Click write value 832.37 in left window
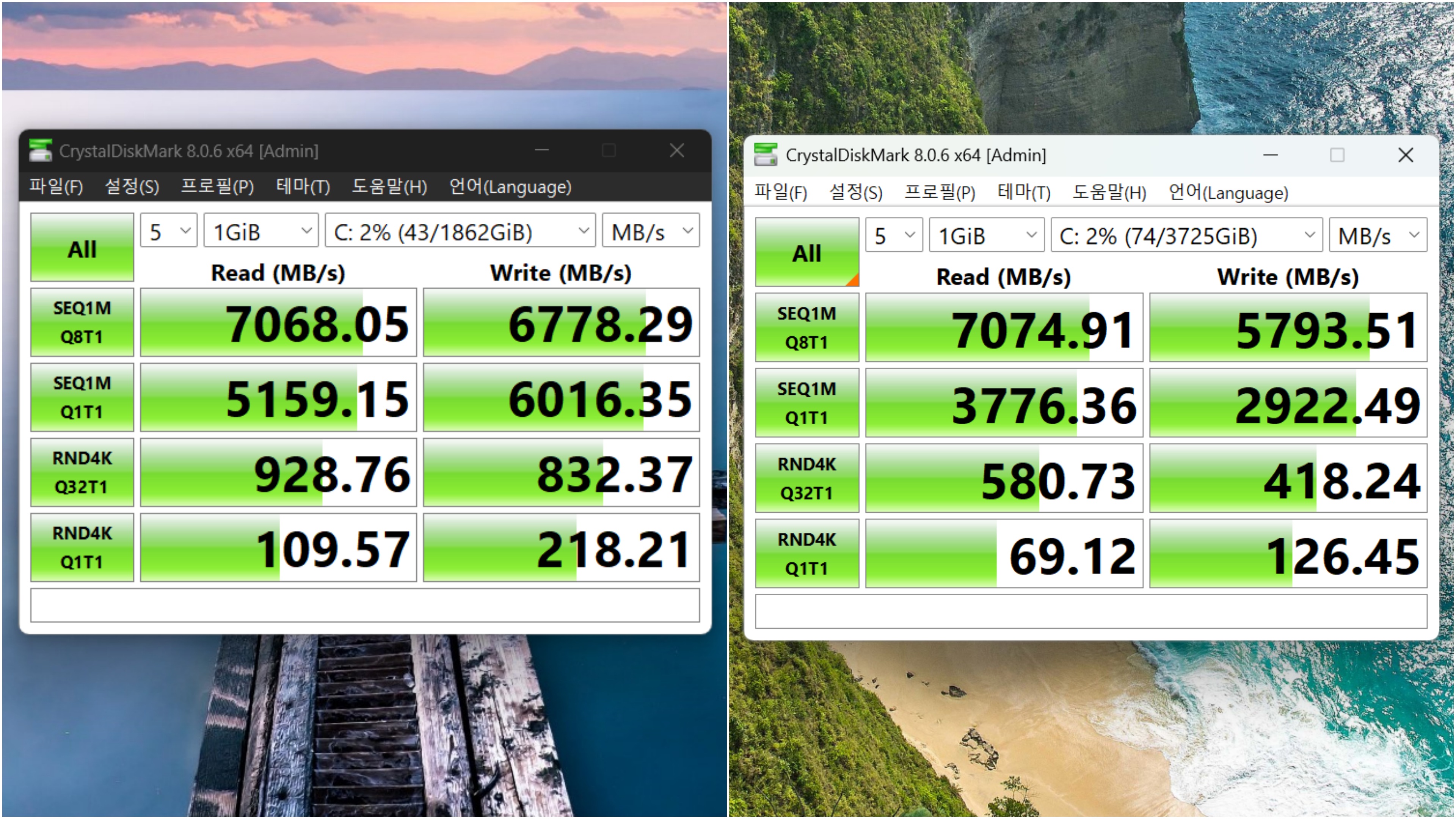This screenshot has width=1456, height=819. tap(561, 472)
